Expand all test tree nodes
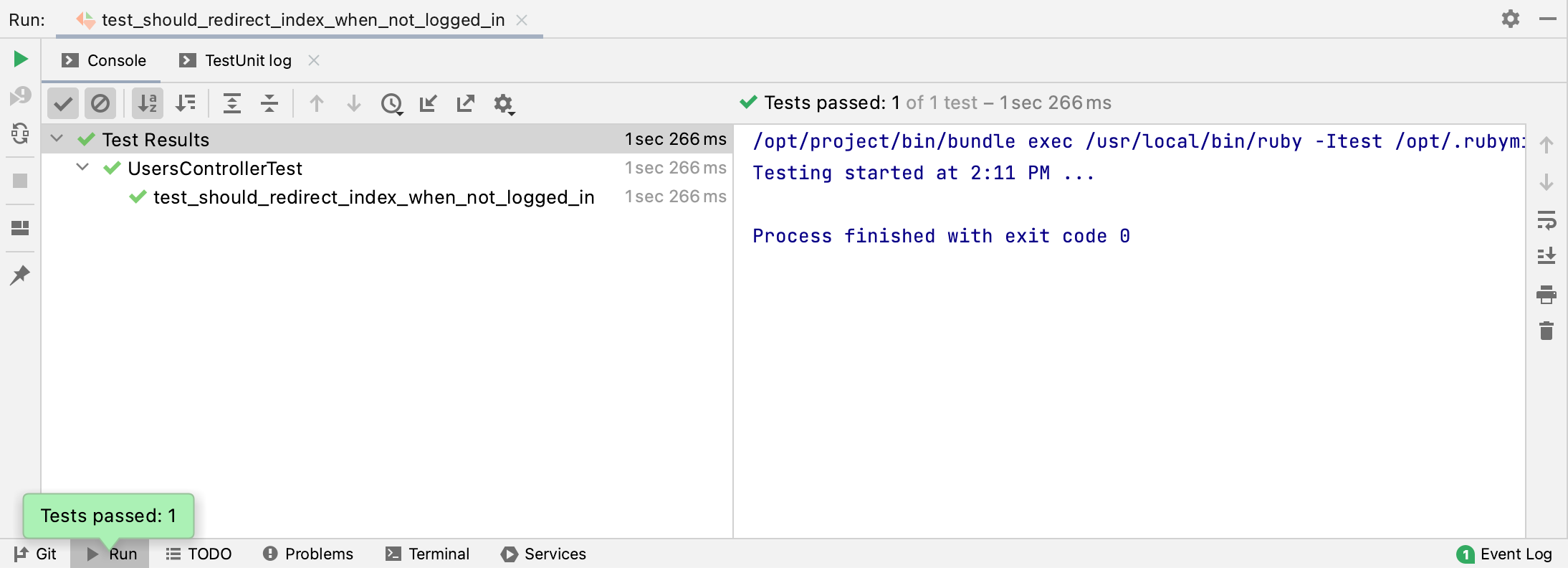Image resolution: width=1568 pixels, height=568 pixels. (x=232, y=104)
